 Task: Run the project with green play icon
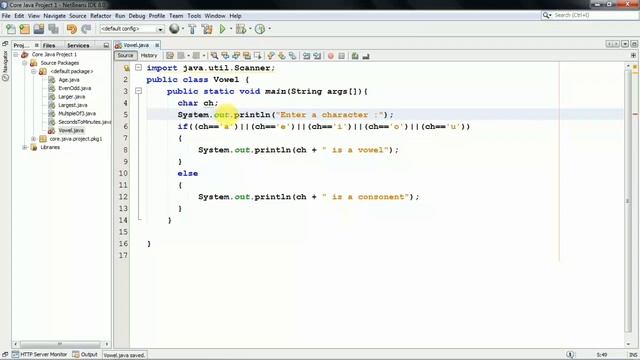pyautogui.click(x=222, y=29)
